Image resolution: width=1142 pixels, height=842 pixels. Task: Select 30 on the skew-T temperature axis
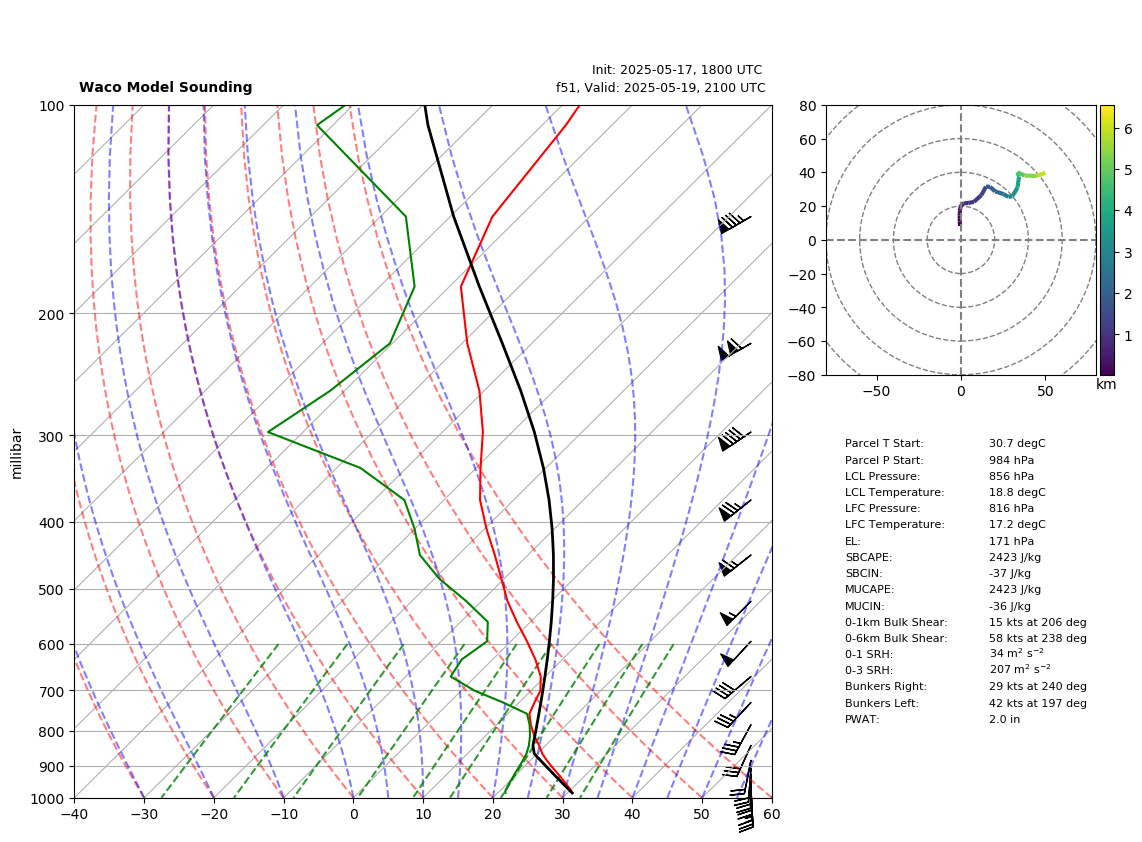(x=562, y=814)
